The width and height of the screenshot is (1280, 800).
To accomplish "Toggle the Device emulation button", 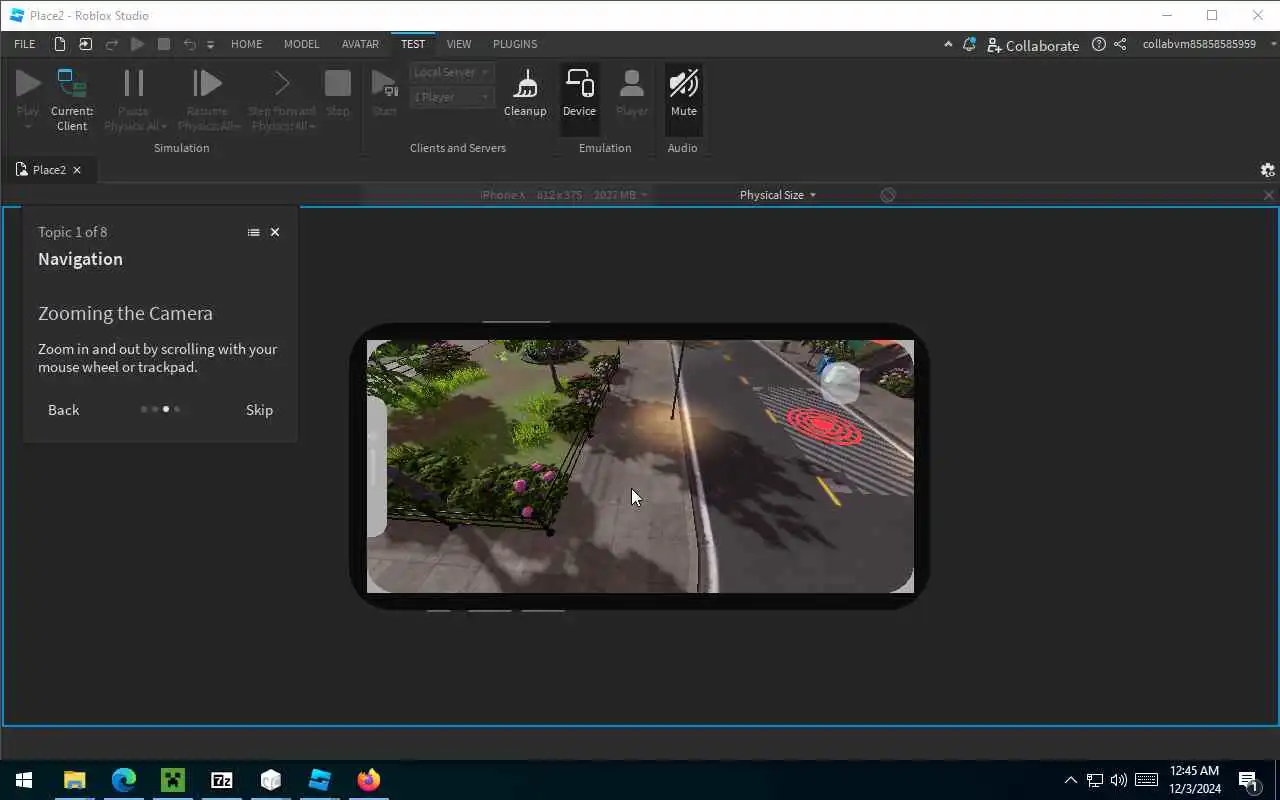I will [x=579, y=94].
